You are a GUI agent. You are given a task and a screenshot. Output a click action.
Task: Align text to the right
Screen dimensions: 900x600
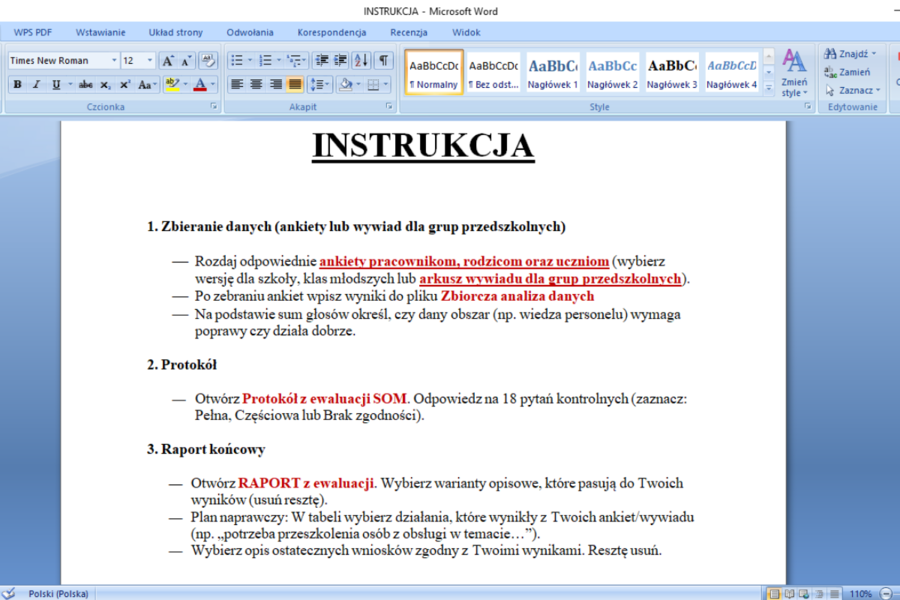tap(276, 84)
